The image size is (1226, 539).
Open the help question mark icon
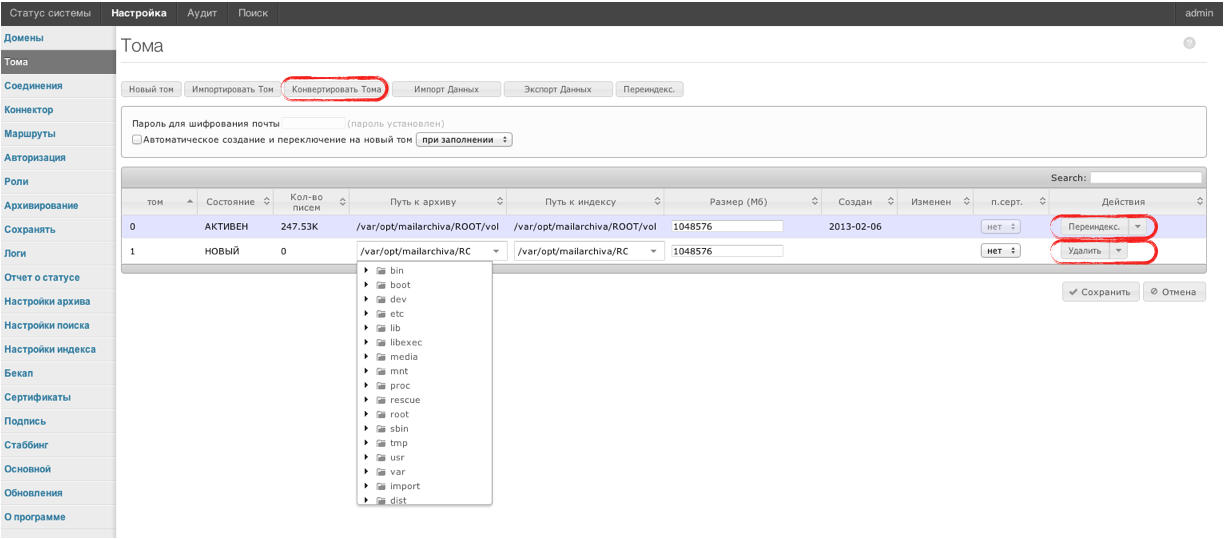point(1189,43)
